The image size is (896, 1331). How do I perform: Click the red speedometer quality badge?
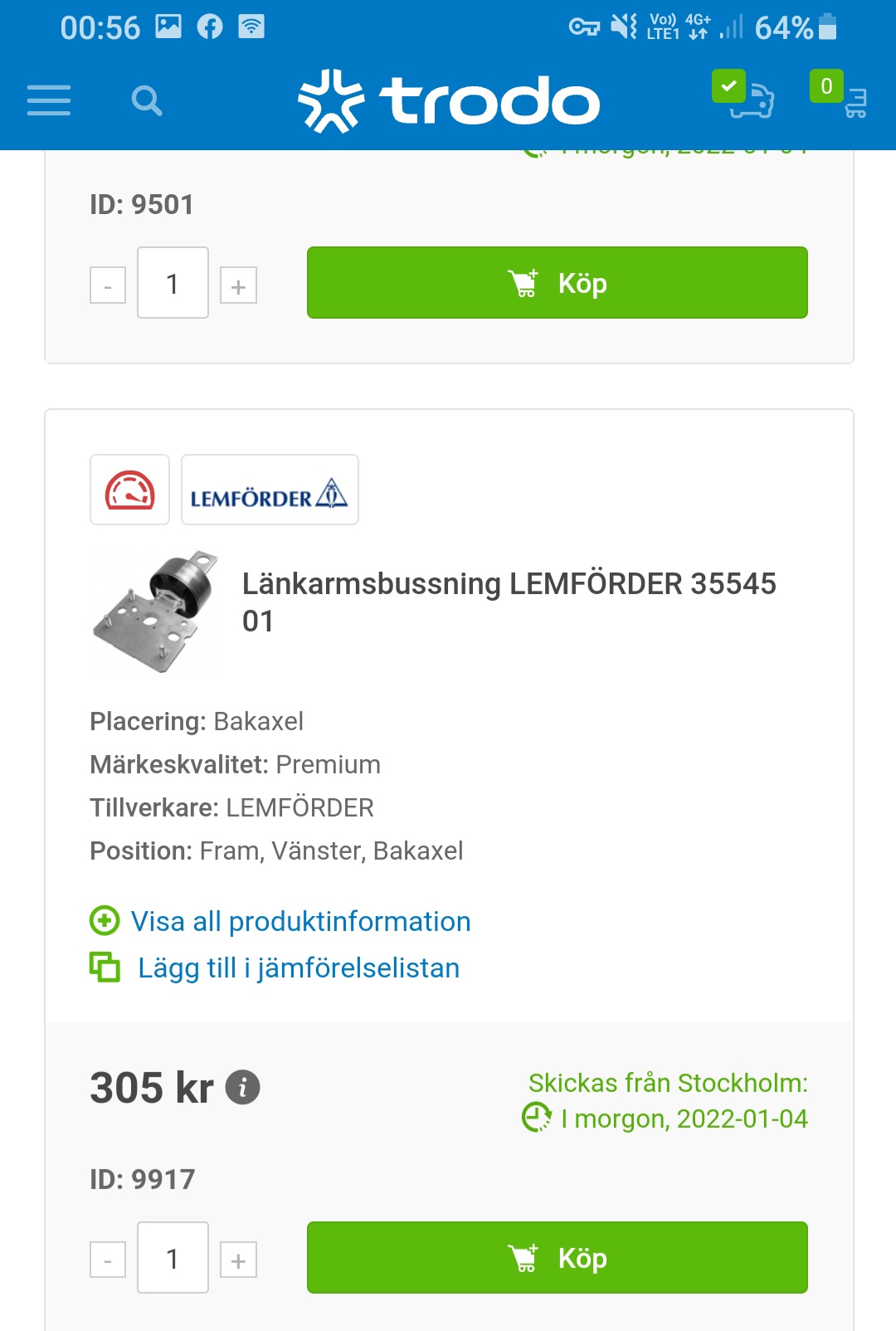129,490
